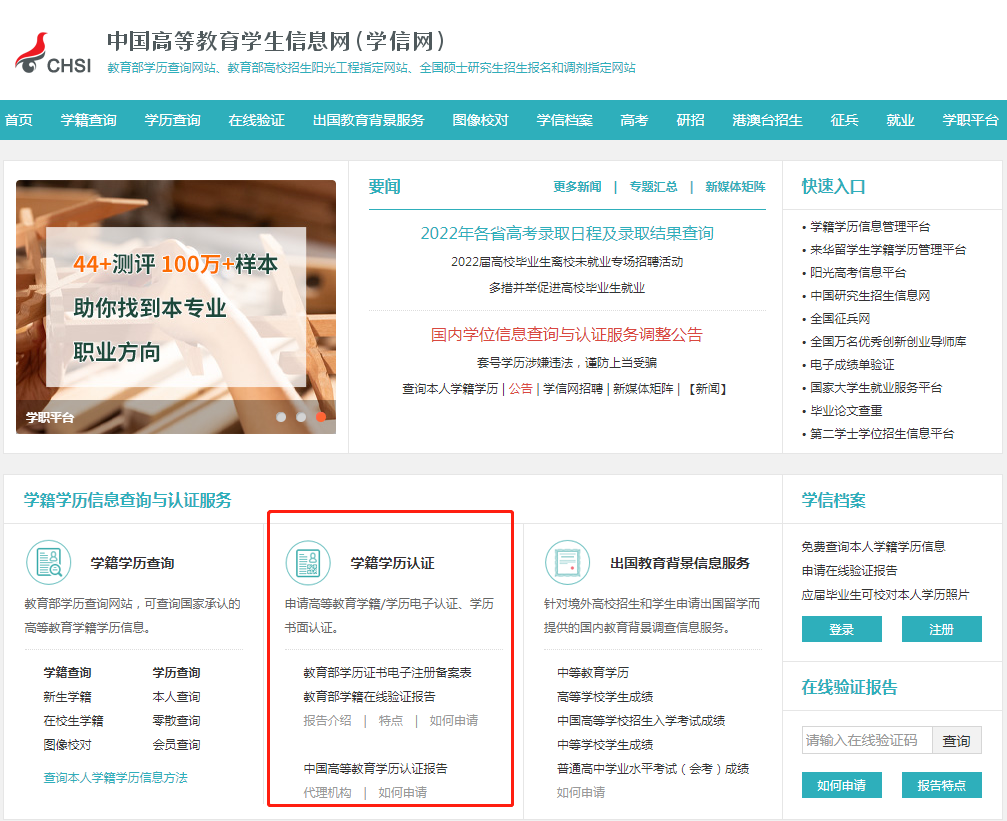Open 中国高等教育学历认证报告 link
Screen dimensions: 1007x821
(x=376, y=768)
